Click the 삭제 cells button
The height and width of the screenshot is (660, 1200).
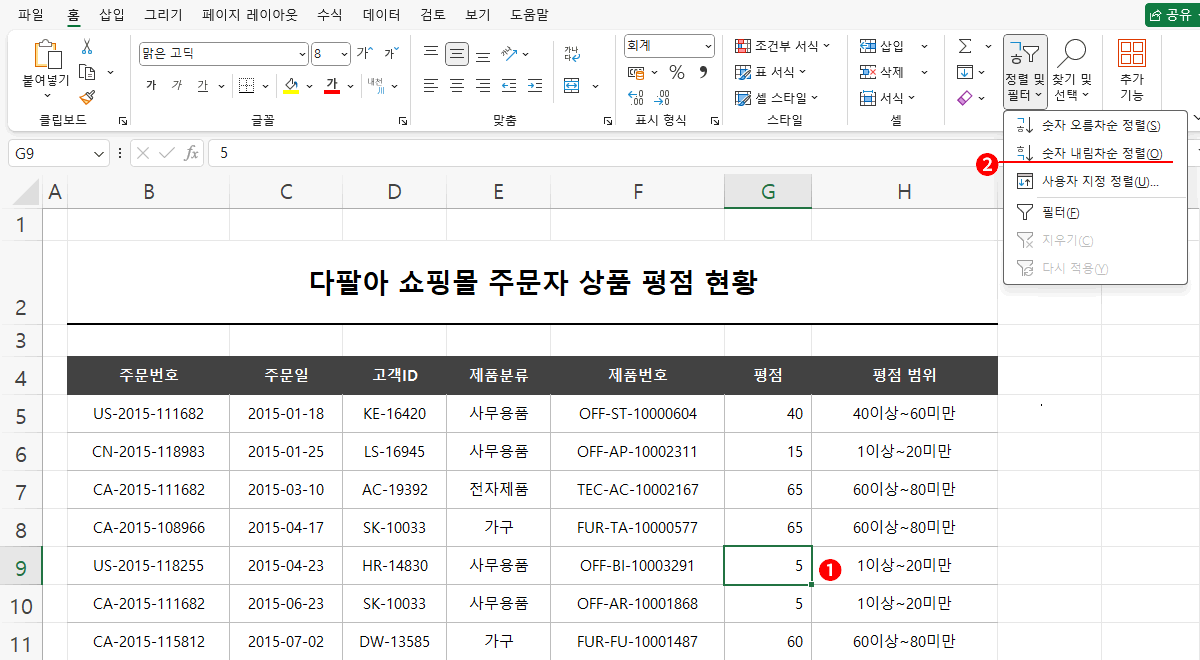coord(881,72)
